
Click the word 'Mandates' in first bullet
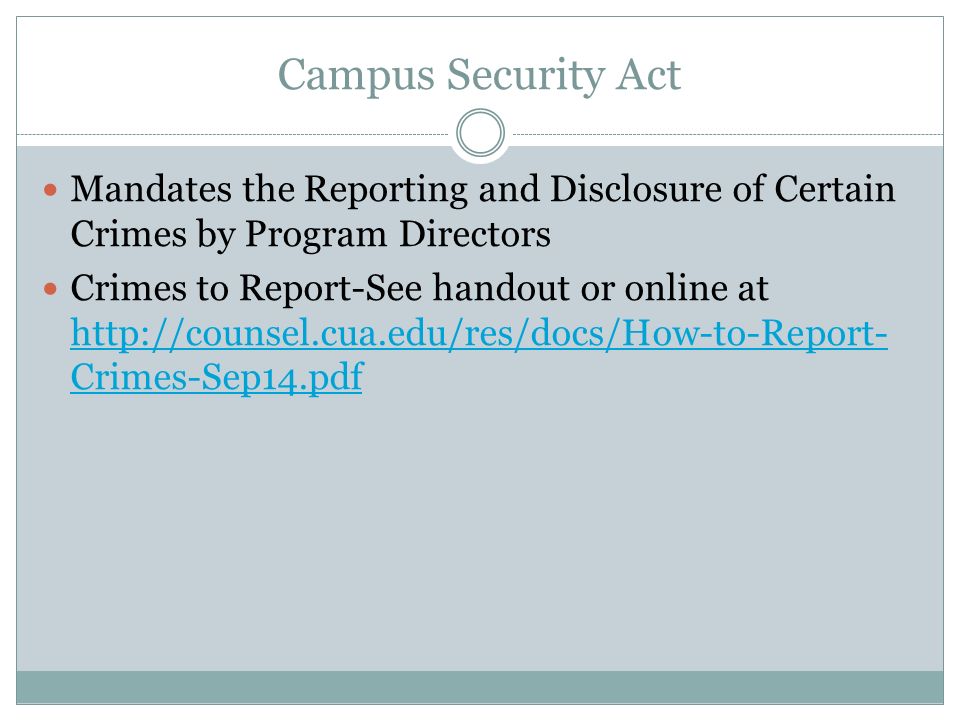point(151,189)
